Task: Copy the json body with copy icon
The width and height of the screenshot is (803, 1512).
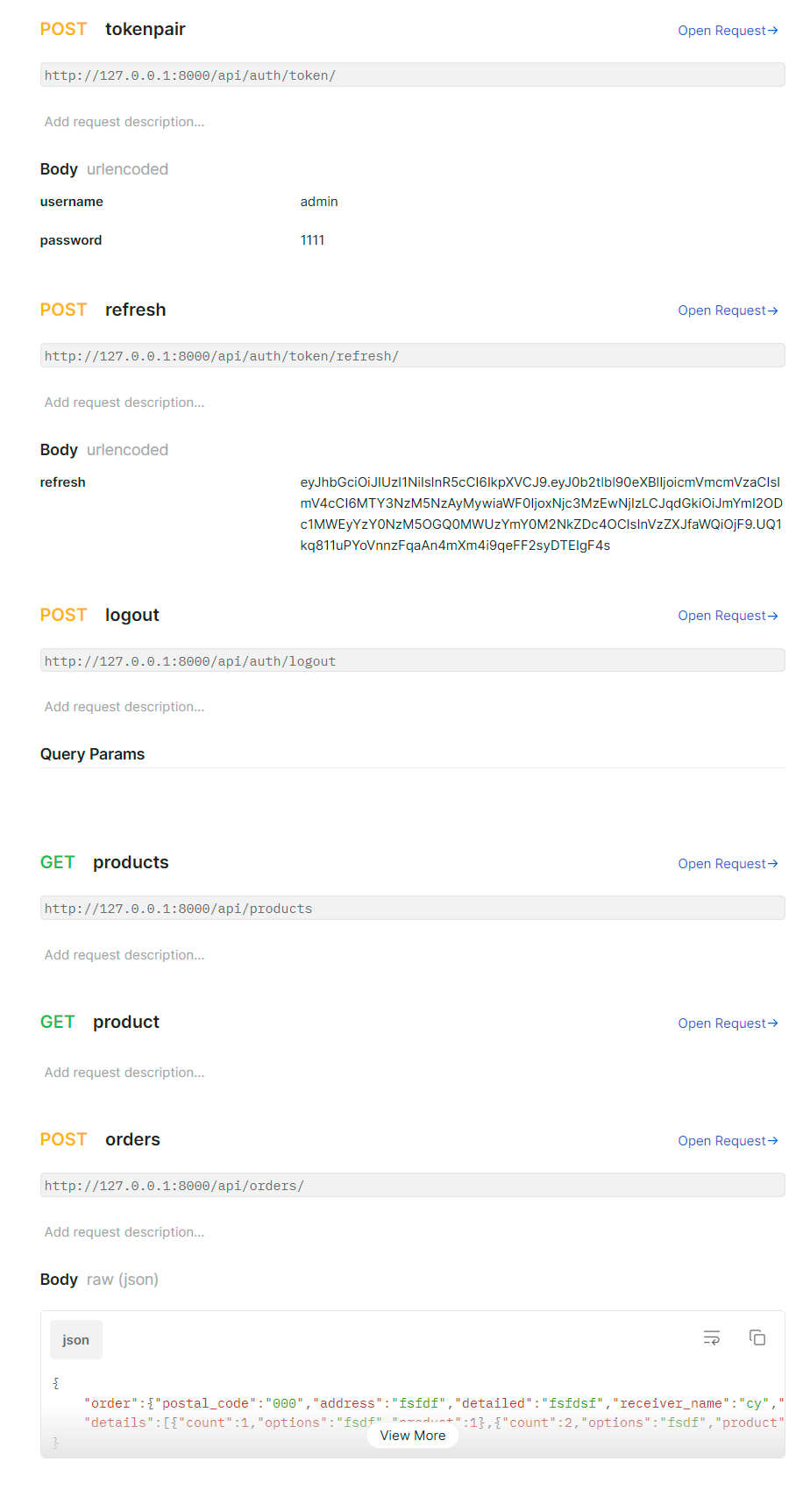Action: (x=757, y=1337)
